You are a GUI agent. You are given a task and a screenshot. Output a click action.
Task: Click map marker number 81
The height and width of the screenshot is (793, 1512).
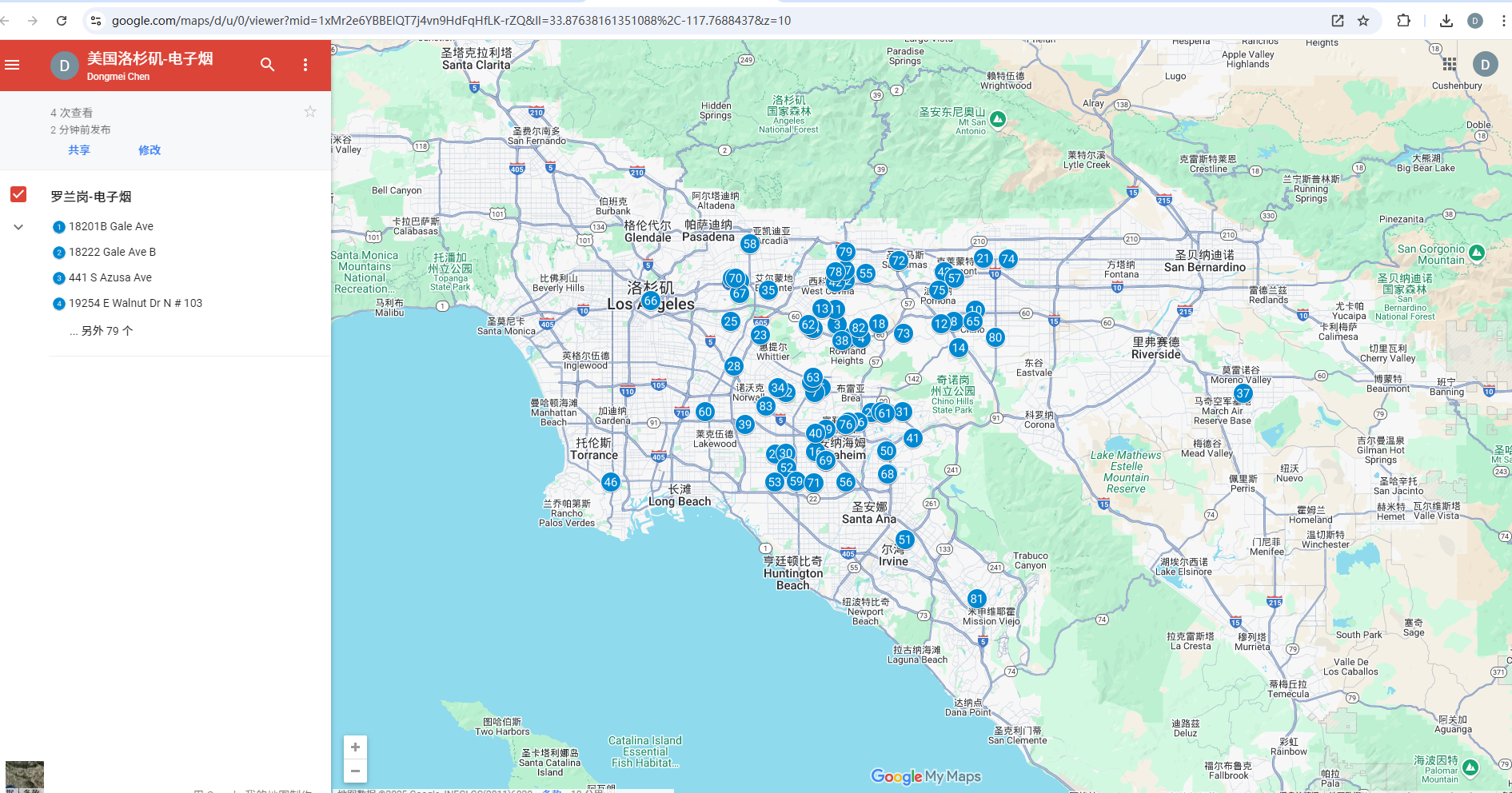click(976, 599)
